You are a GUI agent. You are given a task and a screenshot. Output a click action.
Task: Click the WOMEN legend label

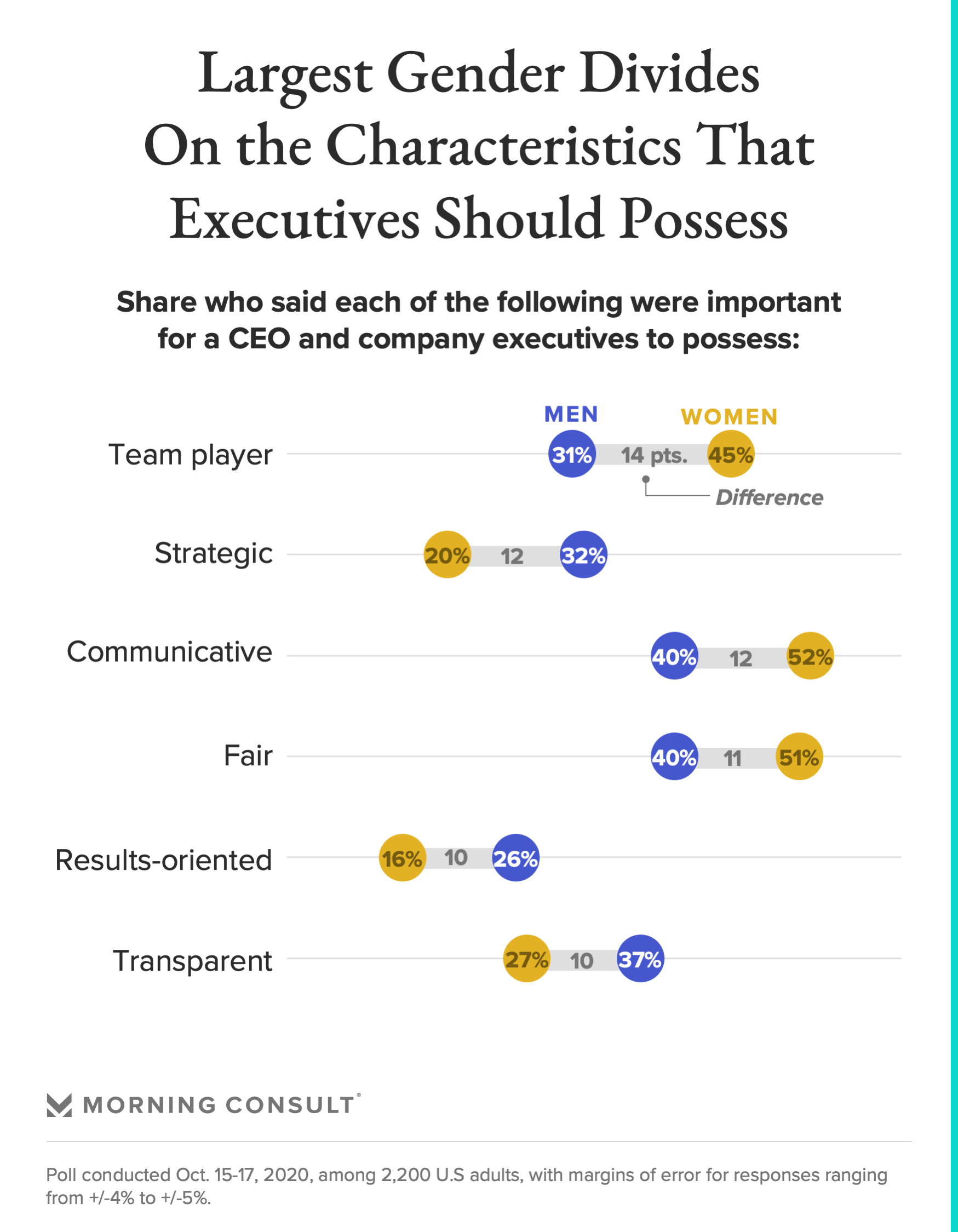pos(729,417)
